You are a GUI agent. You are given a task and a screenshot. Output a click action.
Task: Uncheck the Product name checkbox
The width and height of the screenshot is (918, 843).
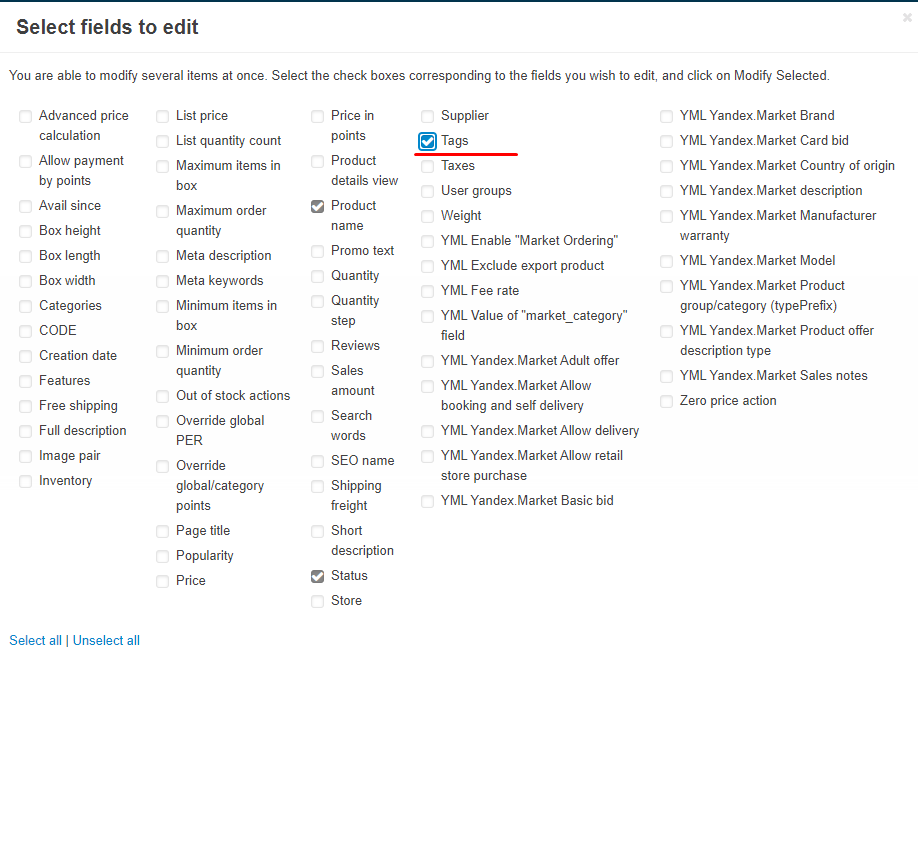pyautogui.click(x=317, y=207)
